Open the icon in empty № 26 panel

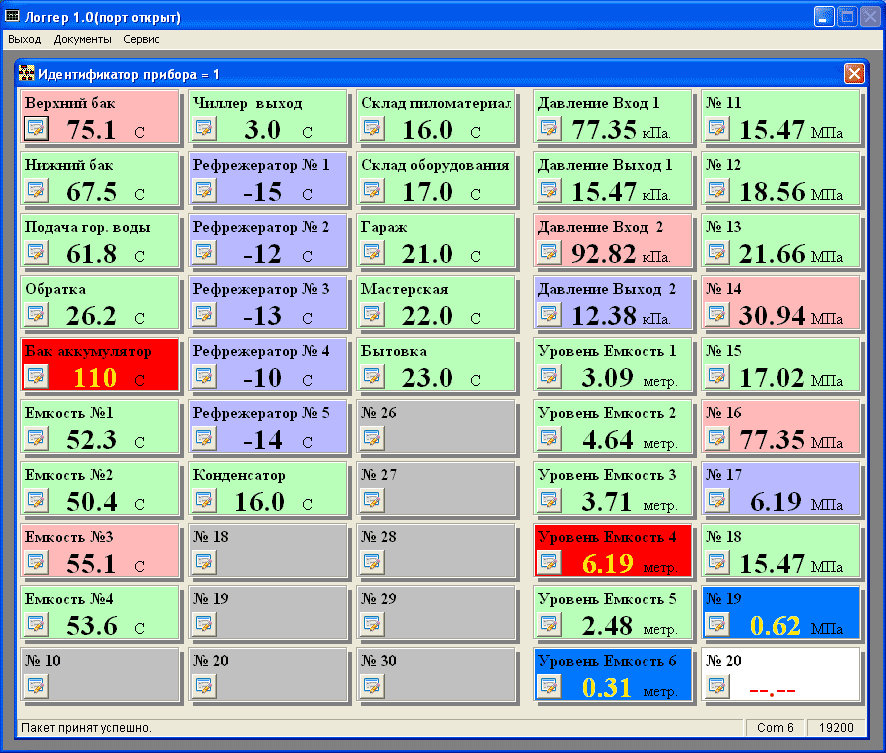click(372, 437)
